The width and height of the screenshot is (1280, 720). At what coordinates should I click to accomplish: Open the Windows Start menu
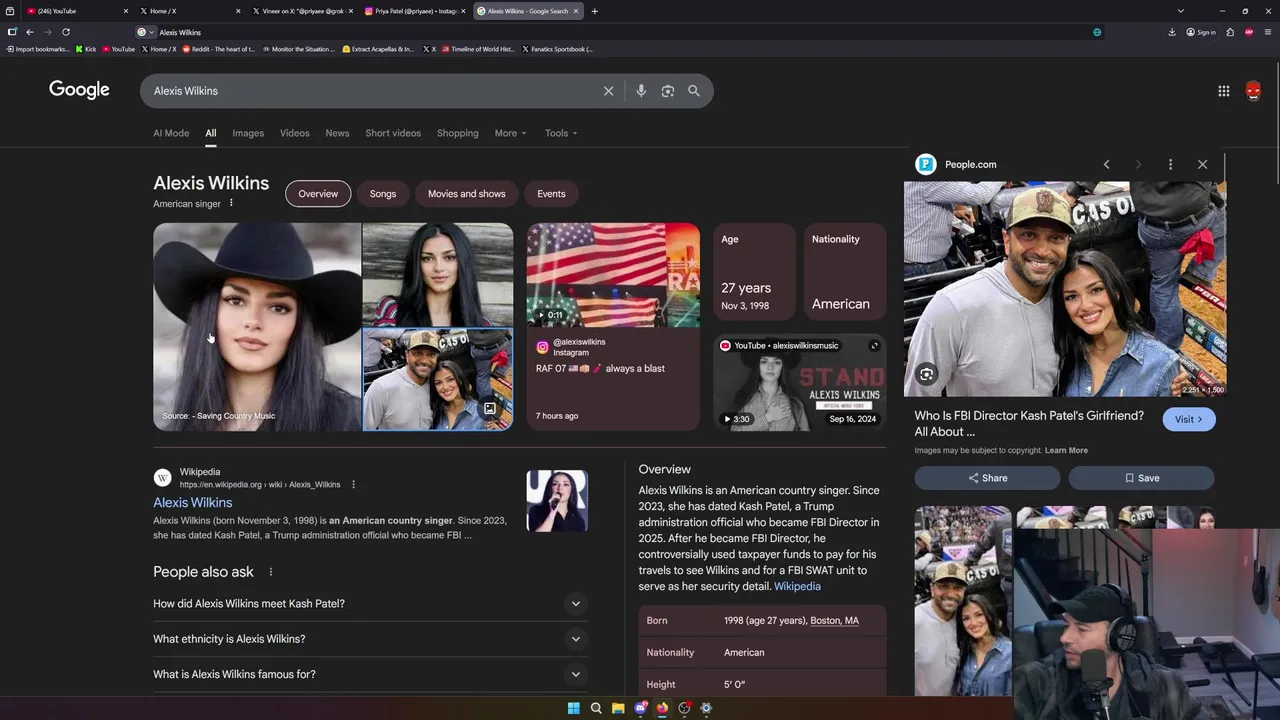pyautogui.click(x=574, y=708)
